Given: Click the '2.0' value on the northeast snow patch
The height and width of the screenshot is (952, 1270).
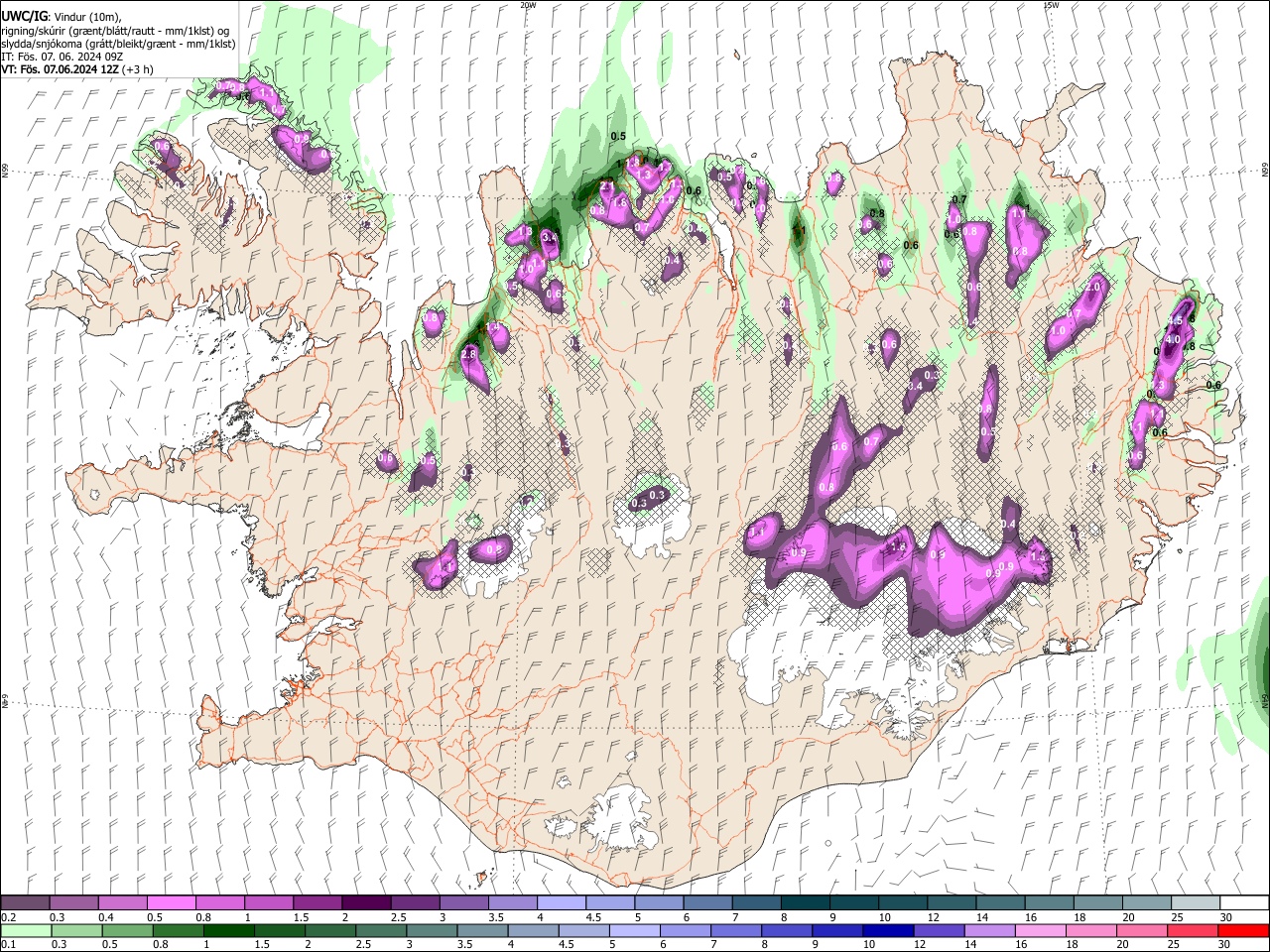Looking at the screenshot, I should (x=1095, y=286).
